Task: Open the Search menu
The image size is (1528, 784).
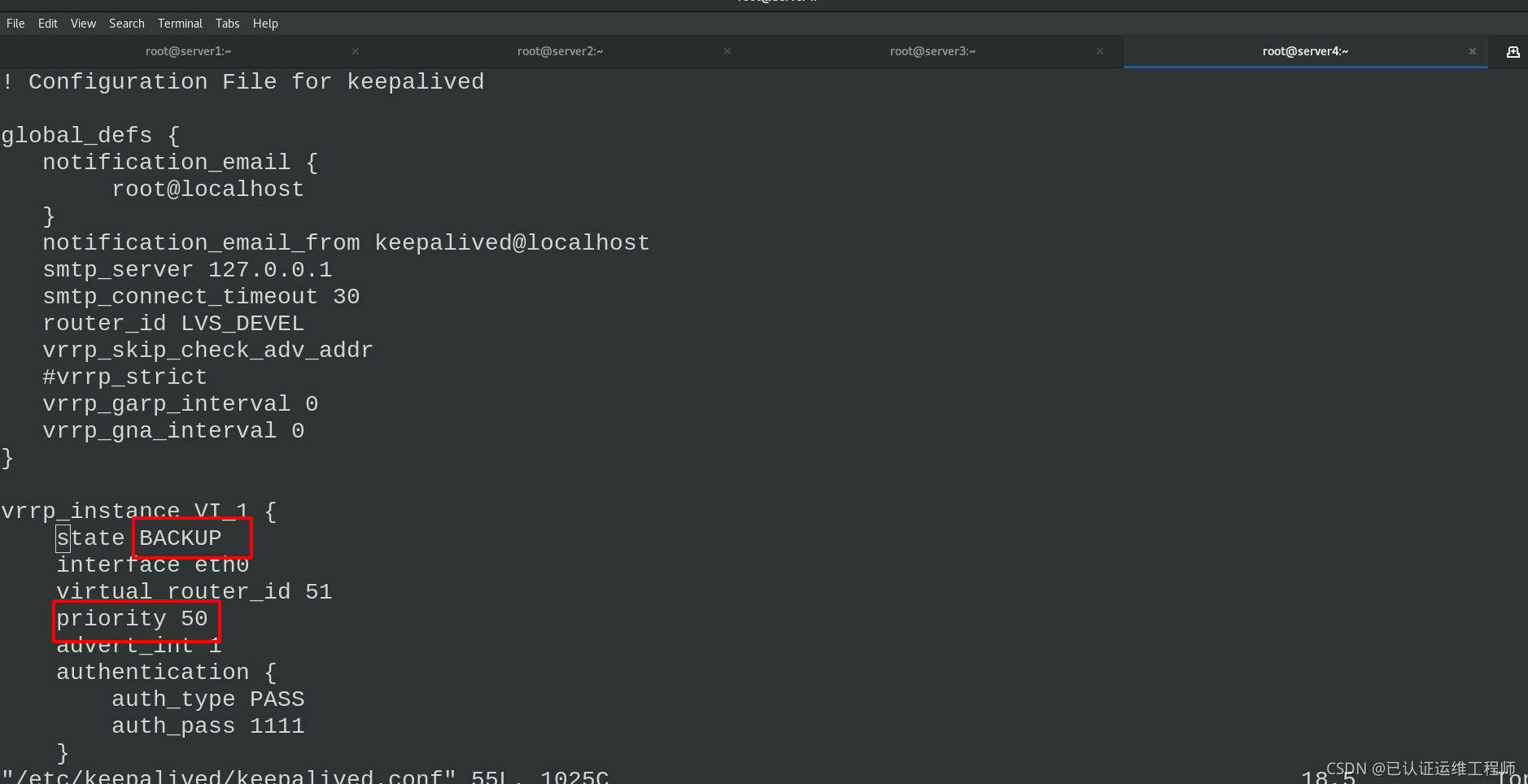Action: pos(127,24)
